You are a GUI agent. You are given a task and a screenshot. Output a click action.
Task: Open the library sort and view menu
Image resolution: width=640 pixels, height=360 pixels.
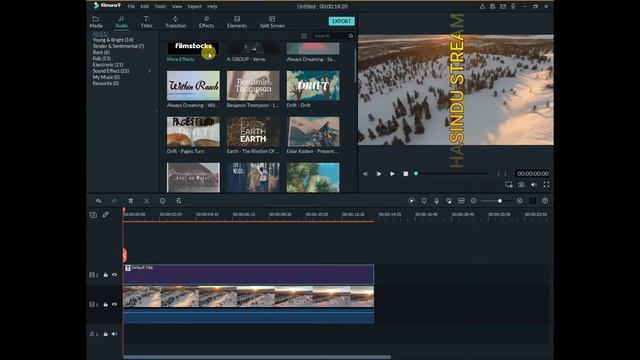[x=304, y=36]
